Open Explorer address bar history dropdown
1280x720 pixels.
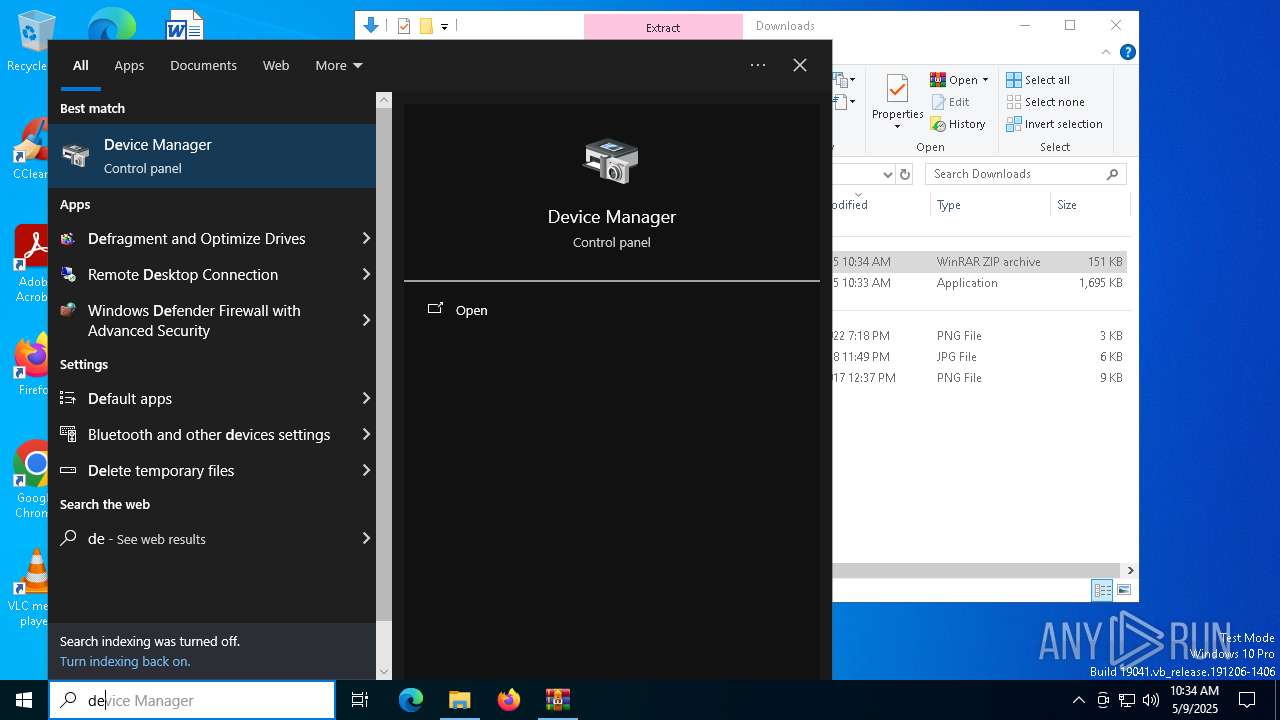click(887, 174)
